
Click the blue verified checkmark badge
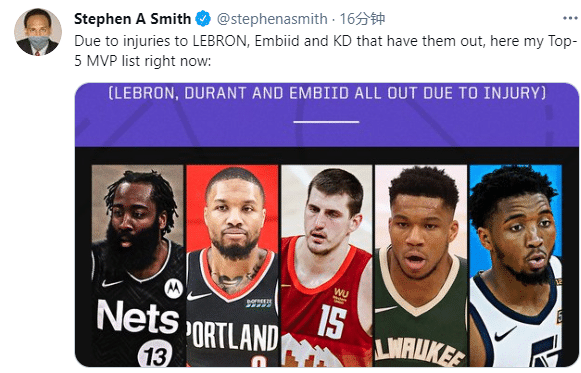(203, 19)
